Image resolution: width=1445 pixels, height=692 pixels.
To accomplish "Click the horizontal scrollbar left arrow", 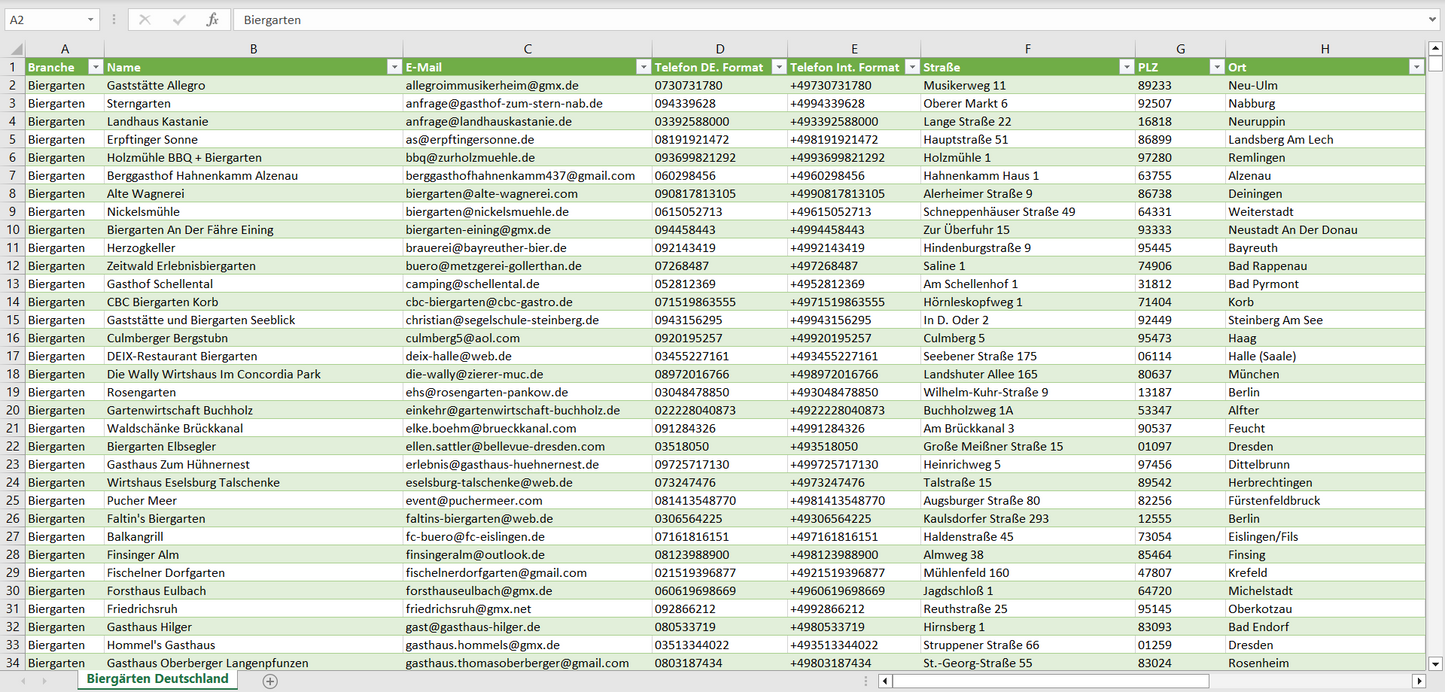I will point(885,681).
